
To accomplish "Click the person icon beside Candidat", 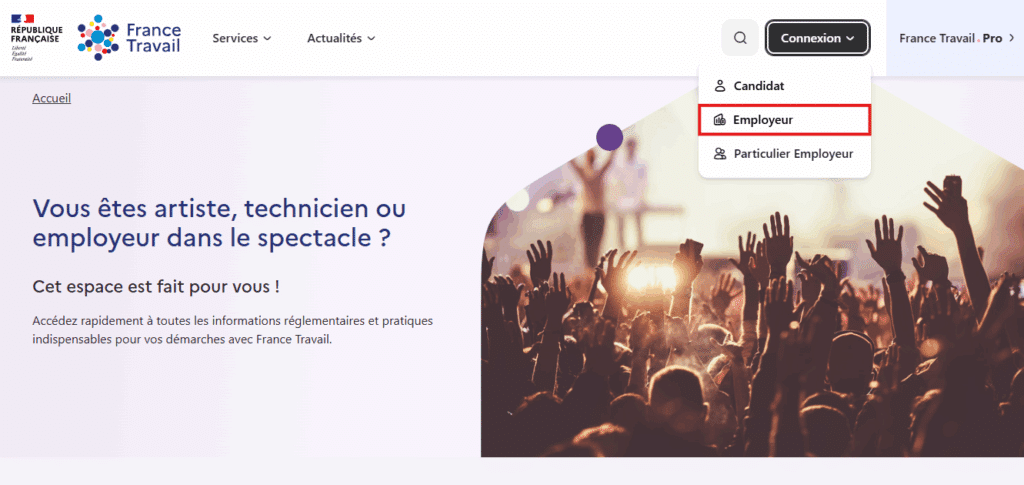I will [x=719, y=86].
